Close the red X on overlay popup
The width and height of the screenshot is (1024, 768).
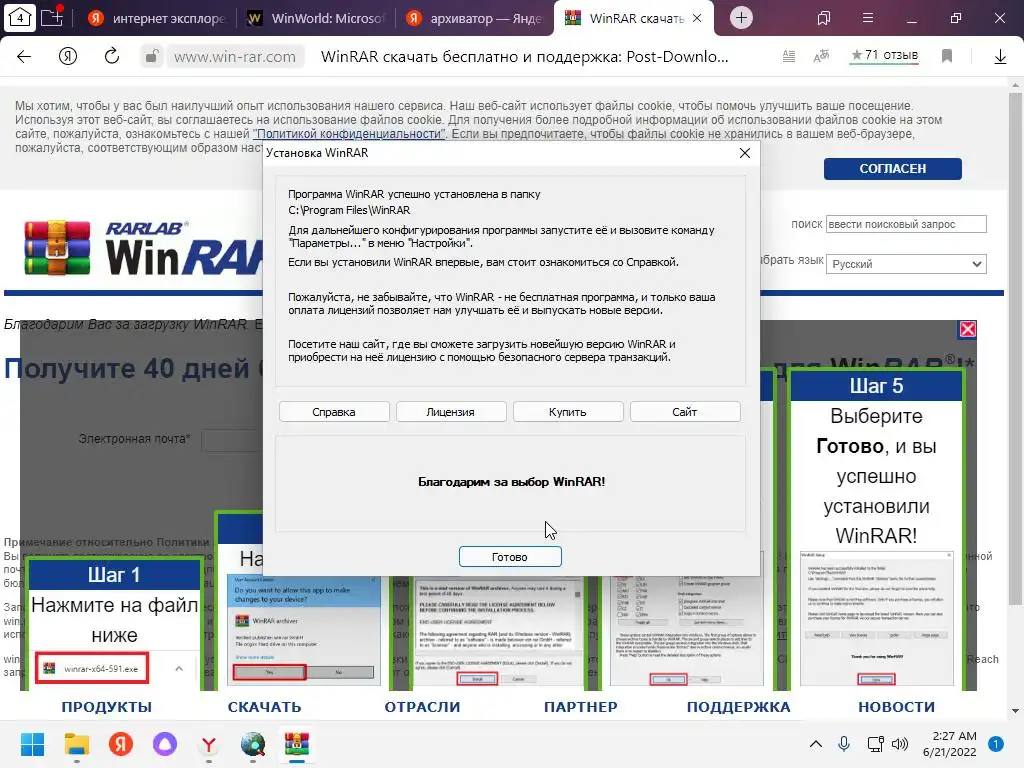(x=967, y=329)
